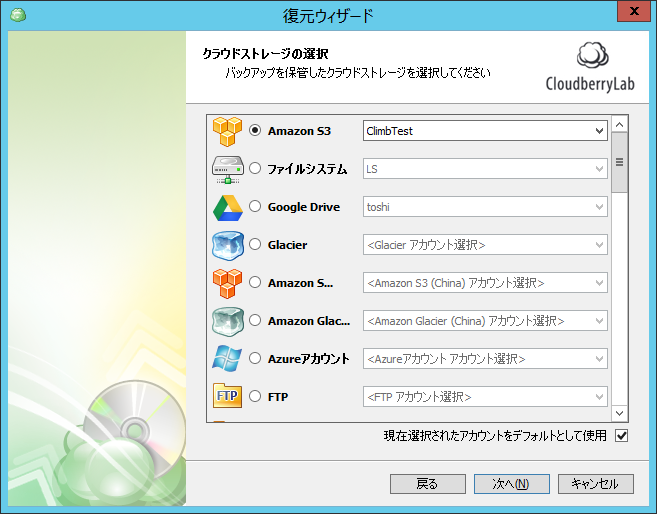Select the Amazon S... (China) radio button
The width and height of the screenshot is (657, 514).
click(x=255, y=282)
